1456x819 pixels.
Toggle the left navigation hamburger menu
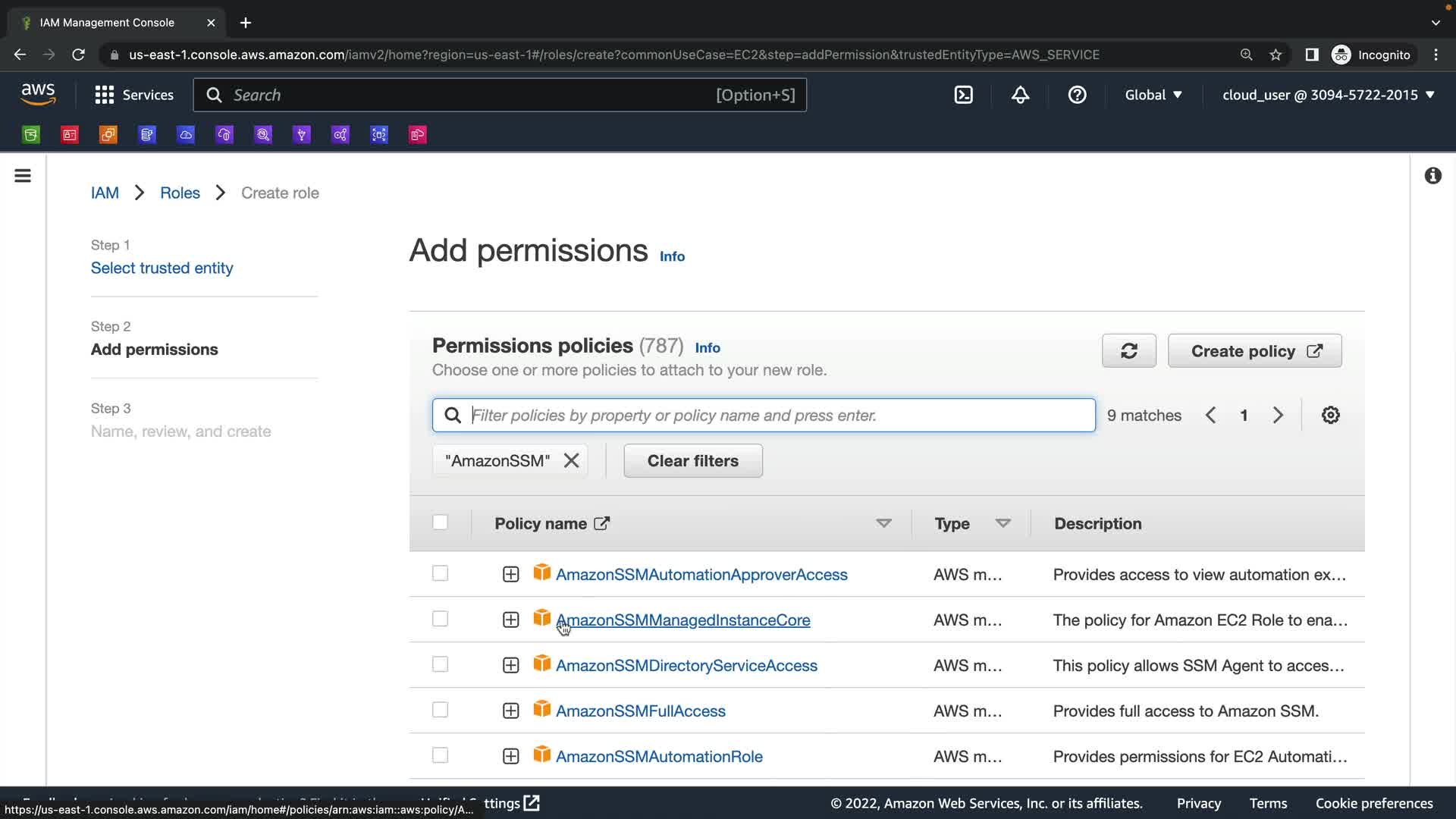coord(23,176)
